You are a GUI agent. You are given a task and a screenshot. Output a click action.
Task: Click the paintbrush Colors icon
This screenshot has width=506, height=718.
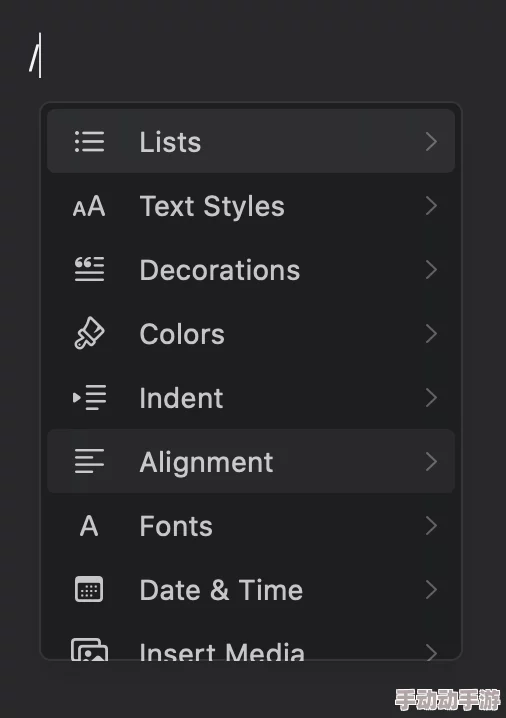89,333
